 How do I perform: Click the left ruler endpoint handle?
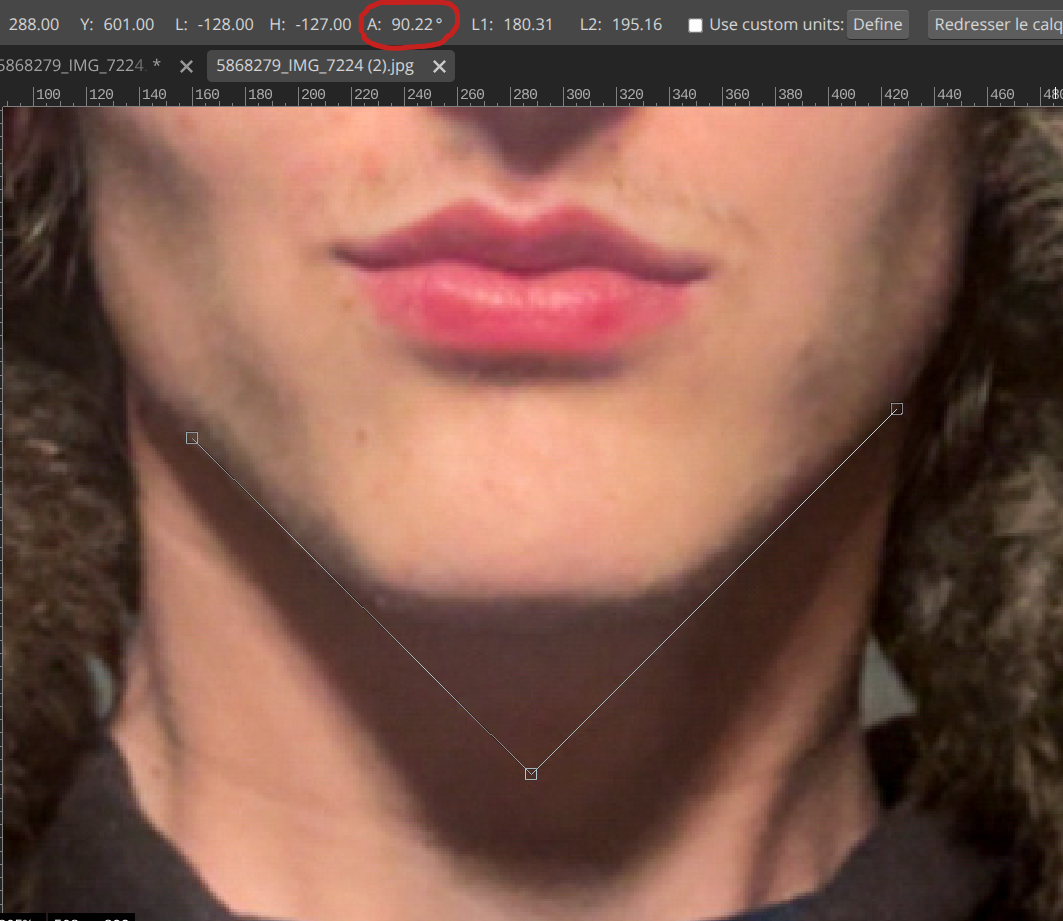pos(192,438)
